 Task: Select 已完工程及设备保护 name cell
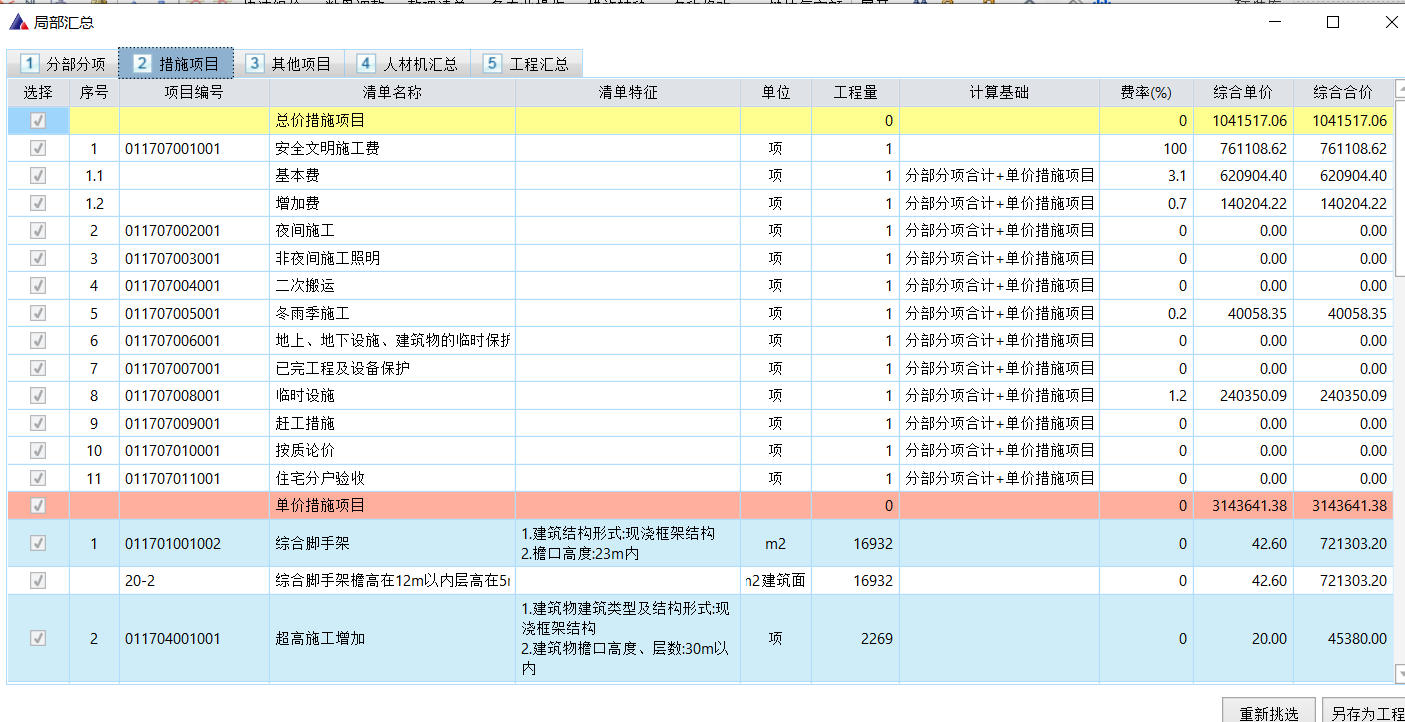392,368
